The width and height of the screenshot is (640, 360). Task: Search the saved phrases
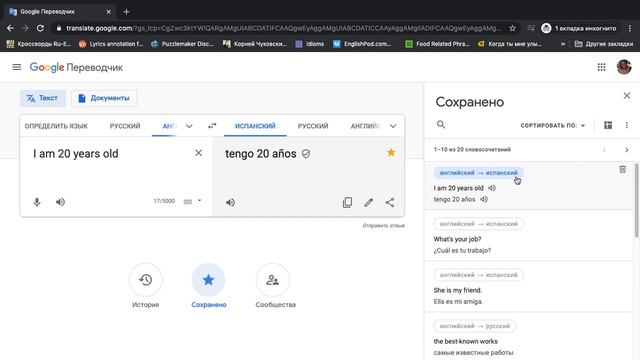[441, 124]
